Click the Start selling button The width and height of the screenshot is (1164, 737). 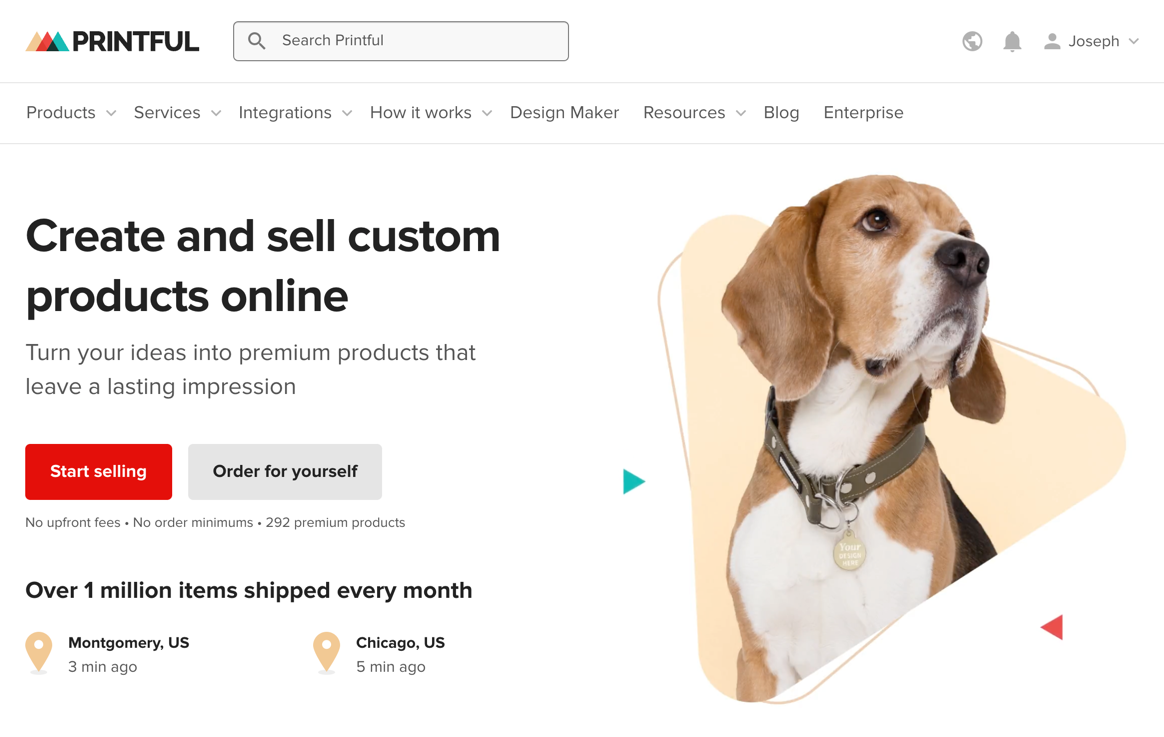(98, 471)
